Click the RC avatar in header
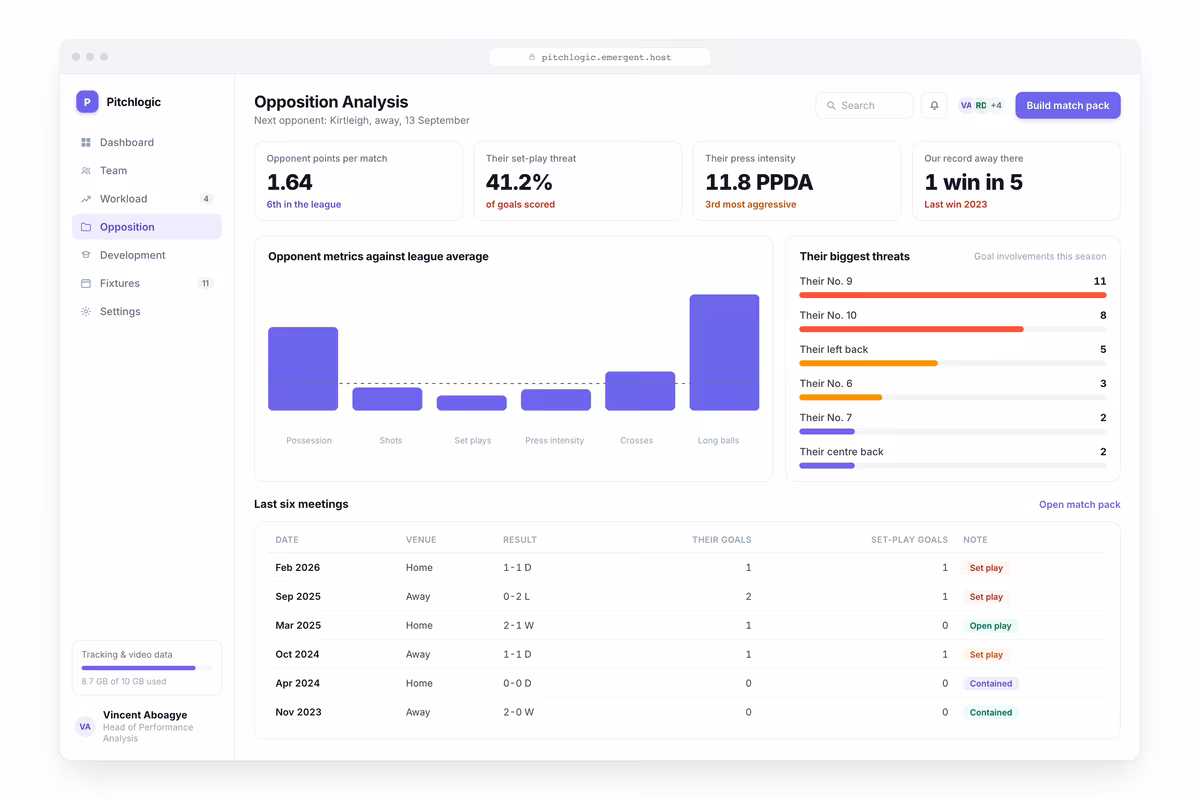 tap(981, 105)
